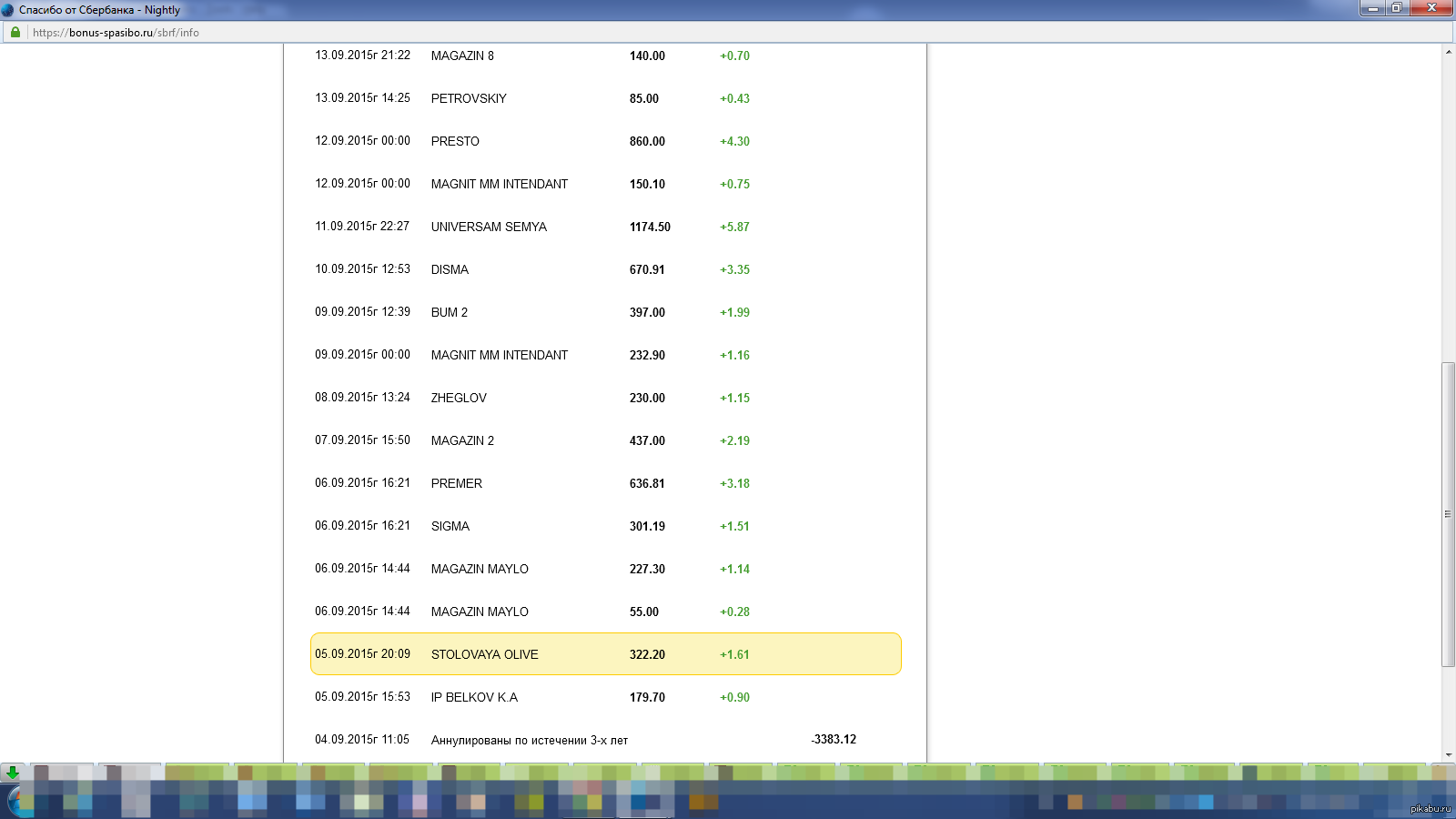Click the date 04.09.2015г 11:05

click(362, 739)
